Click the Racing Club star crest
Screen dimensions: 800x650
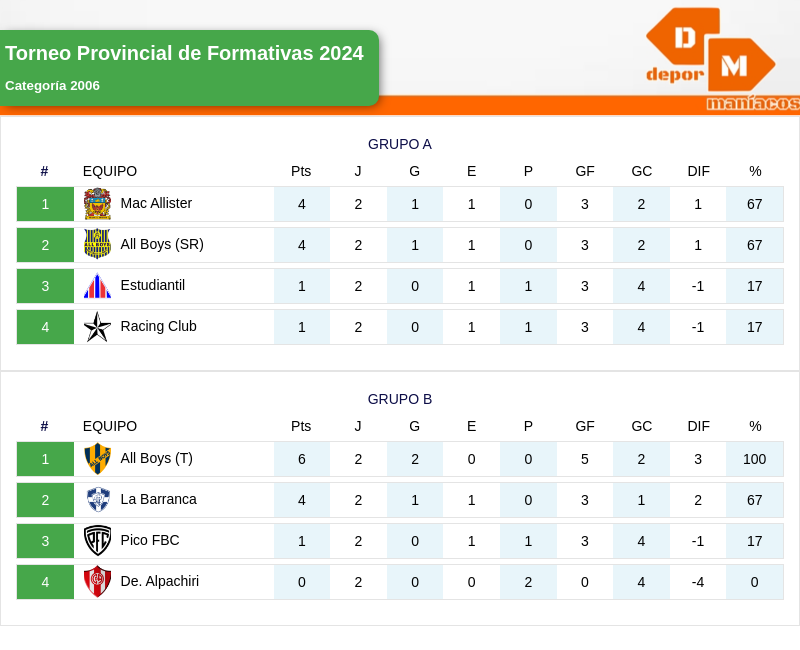[97, 327]
